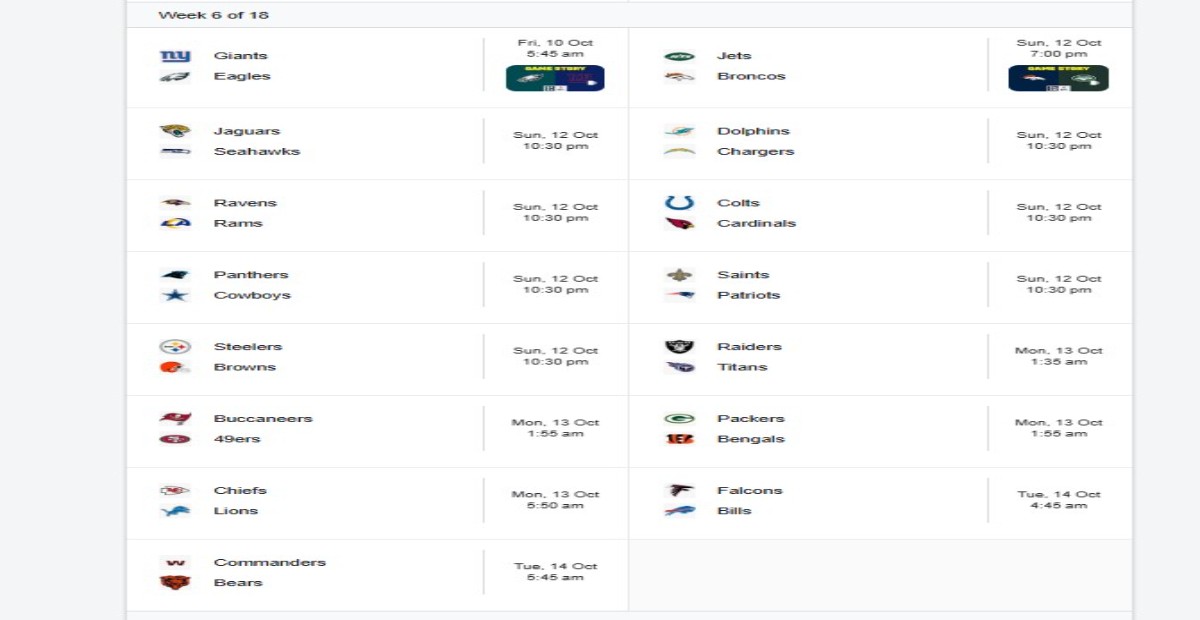Viewport: 1200px width, 620px height.
Task: Click the Colts horseshoe logo
Action: pos(679,203)
